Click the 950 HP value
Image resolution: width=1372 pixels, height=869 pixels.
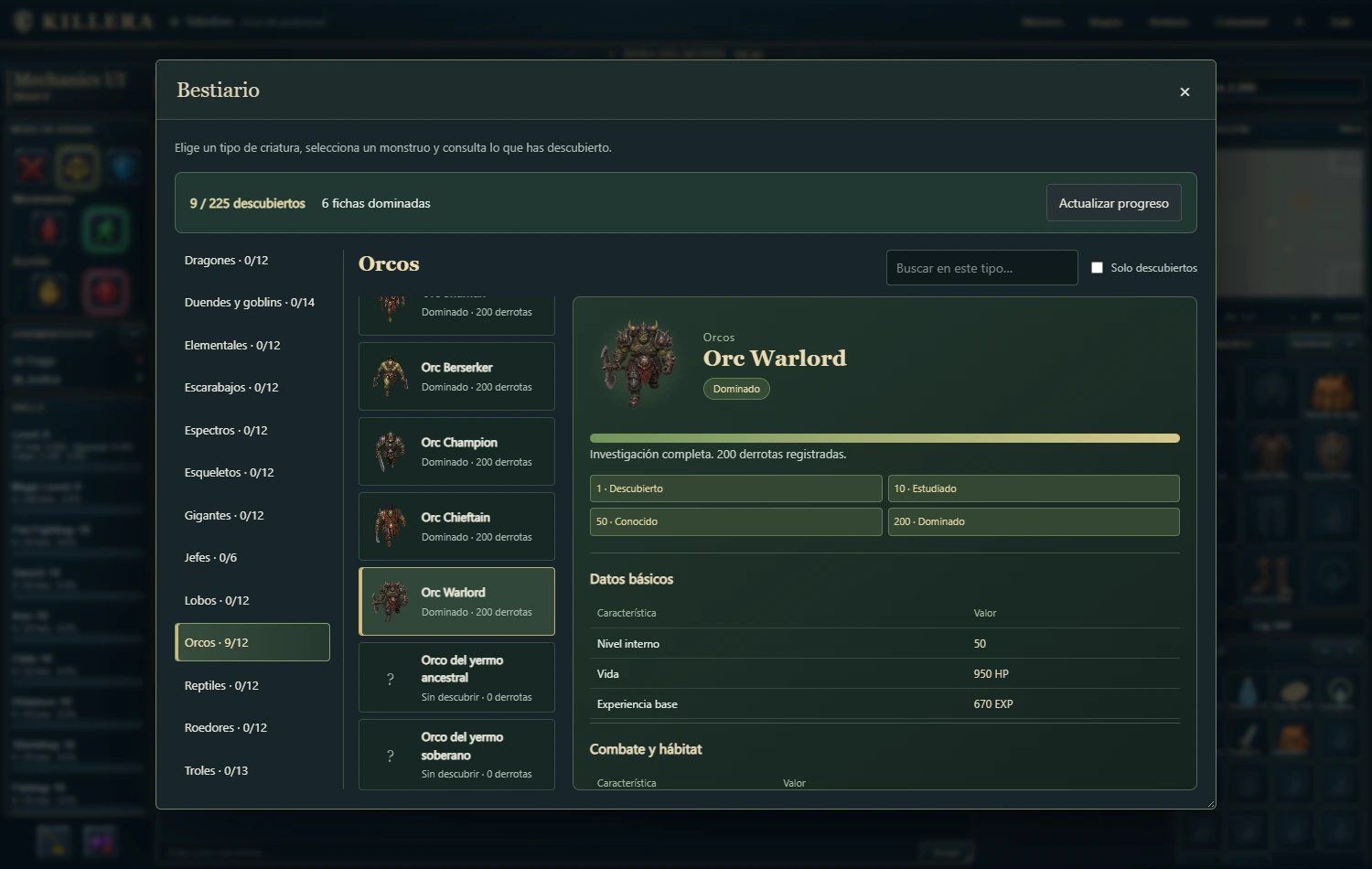point(991,673)
